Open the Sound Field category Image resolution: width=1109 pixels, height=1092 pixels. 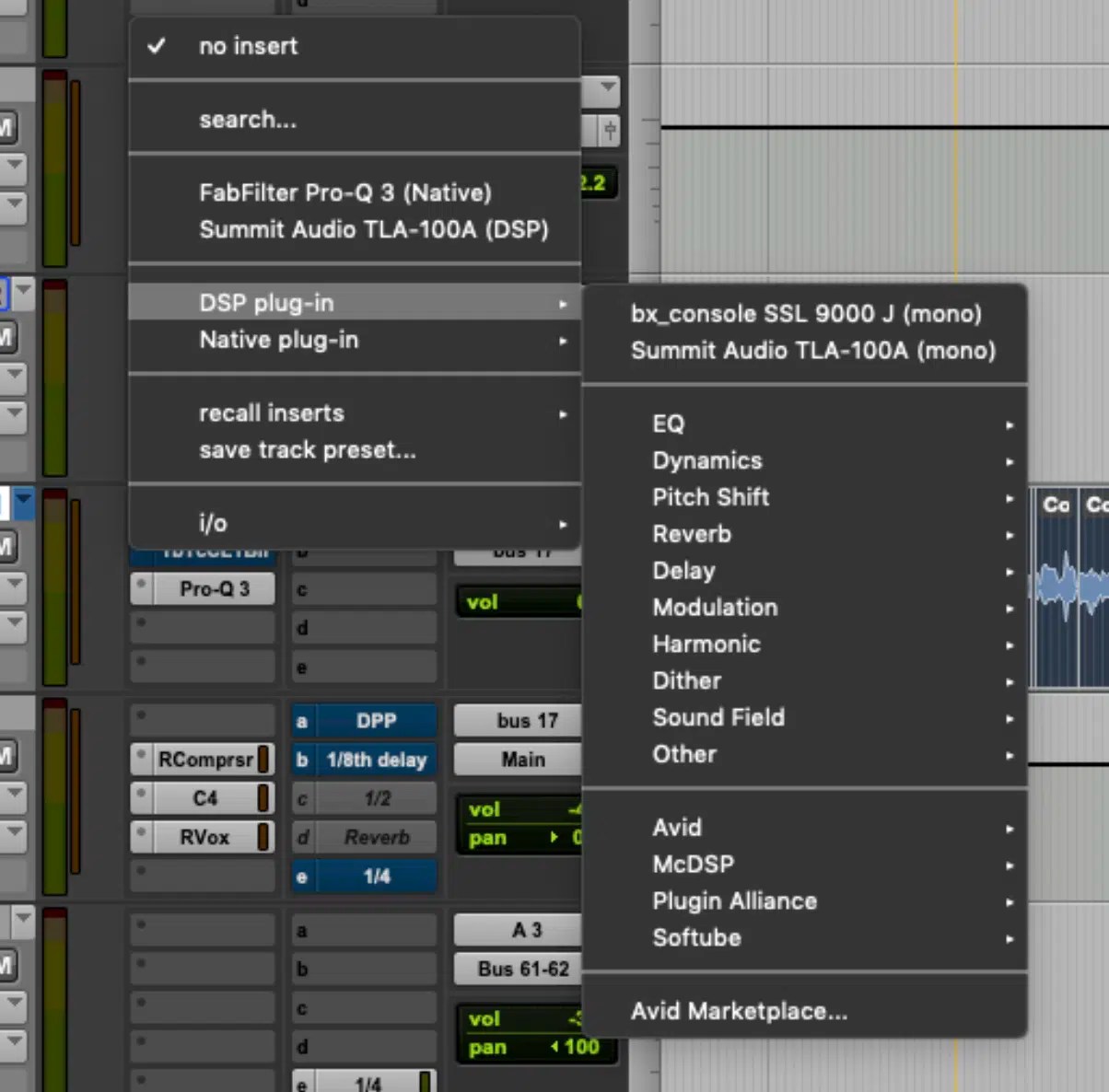click(806, 717)
